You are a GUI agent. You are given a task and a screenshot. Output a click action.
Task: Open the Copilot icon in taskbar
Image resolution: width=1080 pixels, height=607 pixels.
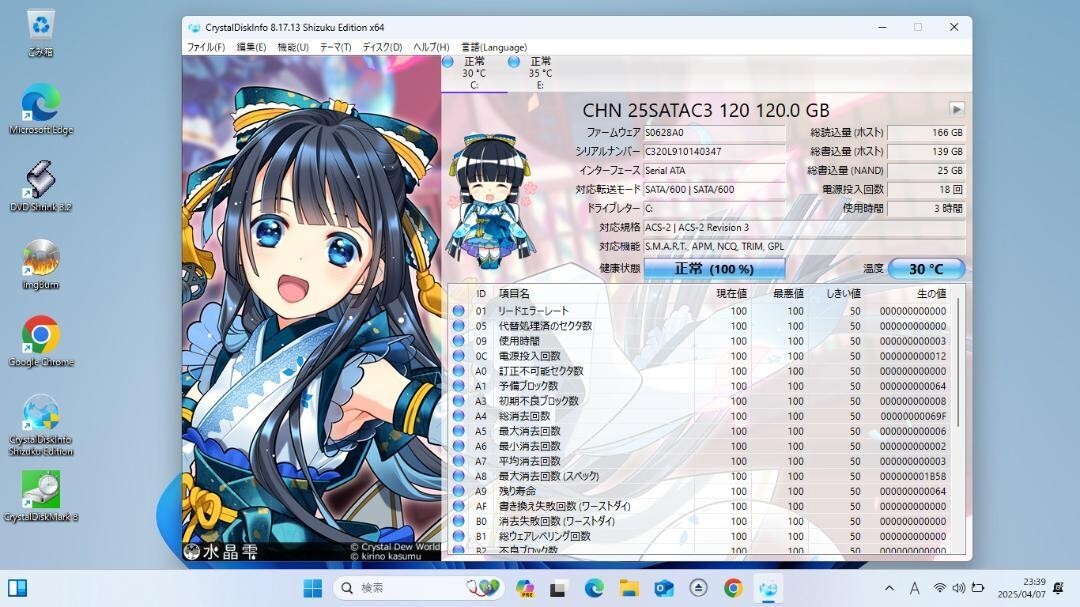(x=525, y=588)
